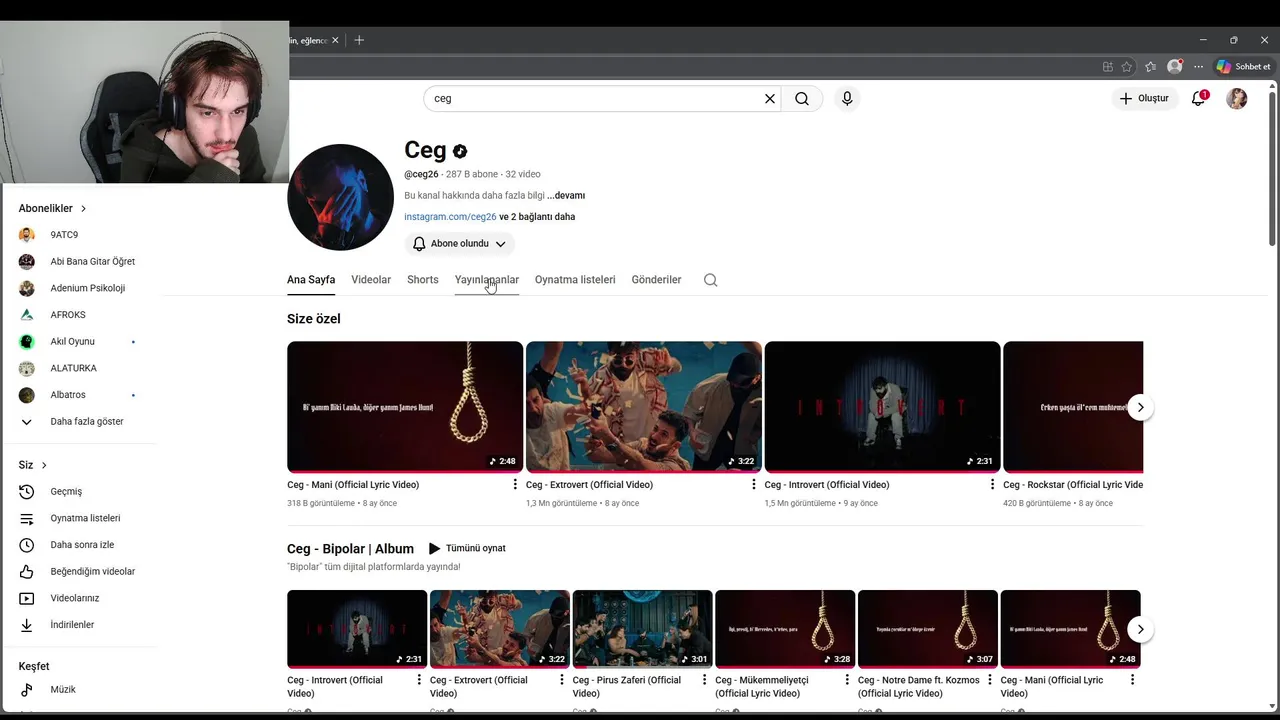The width and height of the screenshot is (1280, 720).
Task: Open the Abone olundu subscription dropdown
Action: (x=460, y=244)
